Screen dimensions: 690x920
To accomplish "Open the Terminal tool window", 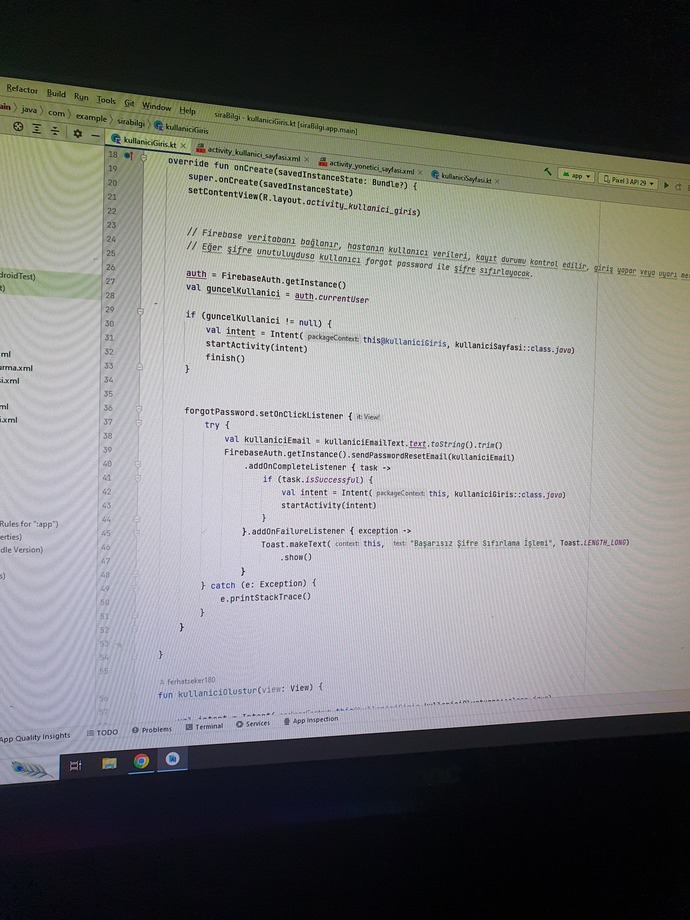I will [204, 726].
